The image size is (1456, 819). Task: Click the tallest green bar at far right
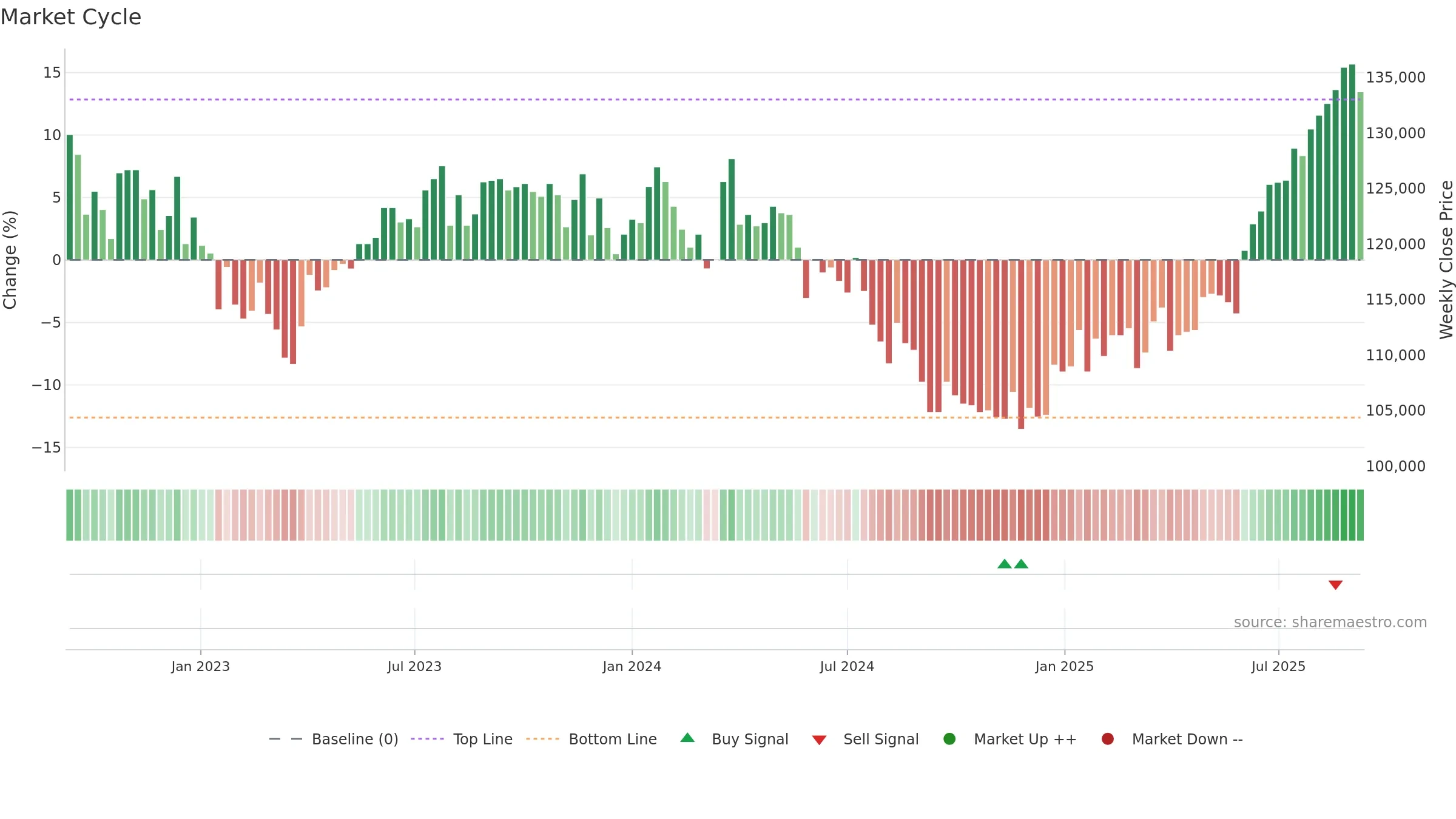click(x=1352, y=162)
